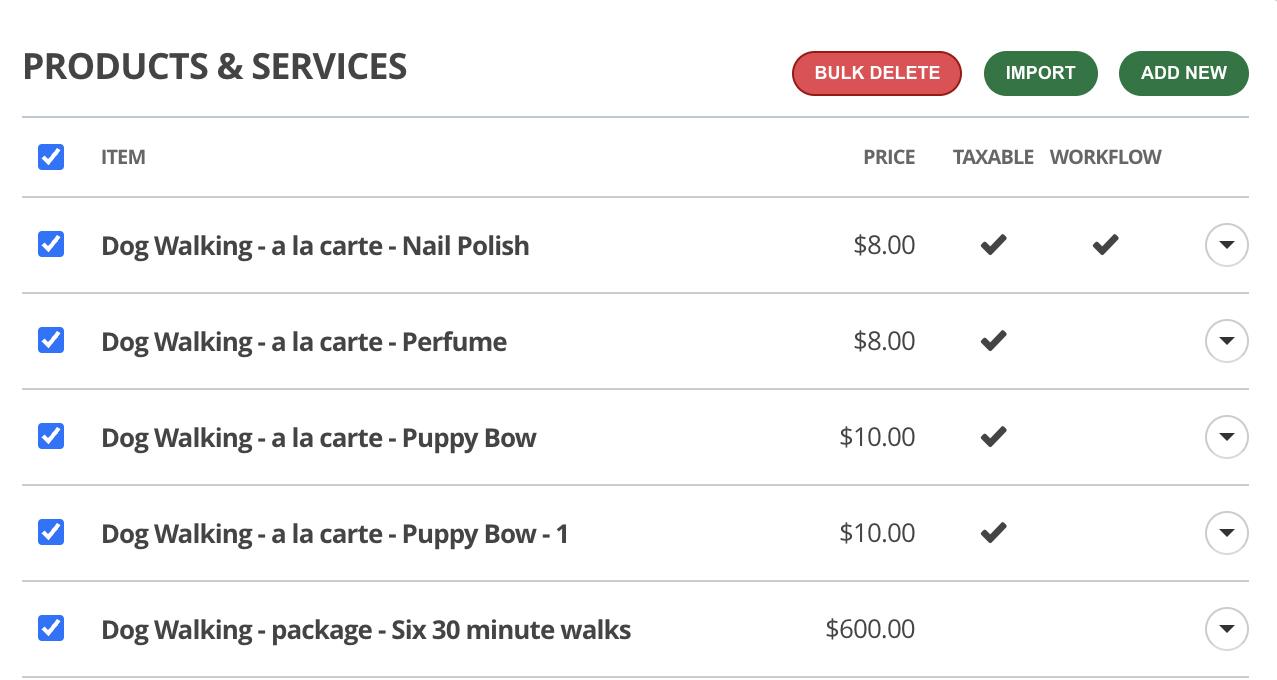Screen dimensions: 1277x680
Task: Open the Puppy Bow row dropdown arrow
Action: (x=1226, y=437)
